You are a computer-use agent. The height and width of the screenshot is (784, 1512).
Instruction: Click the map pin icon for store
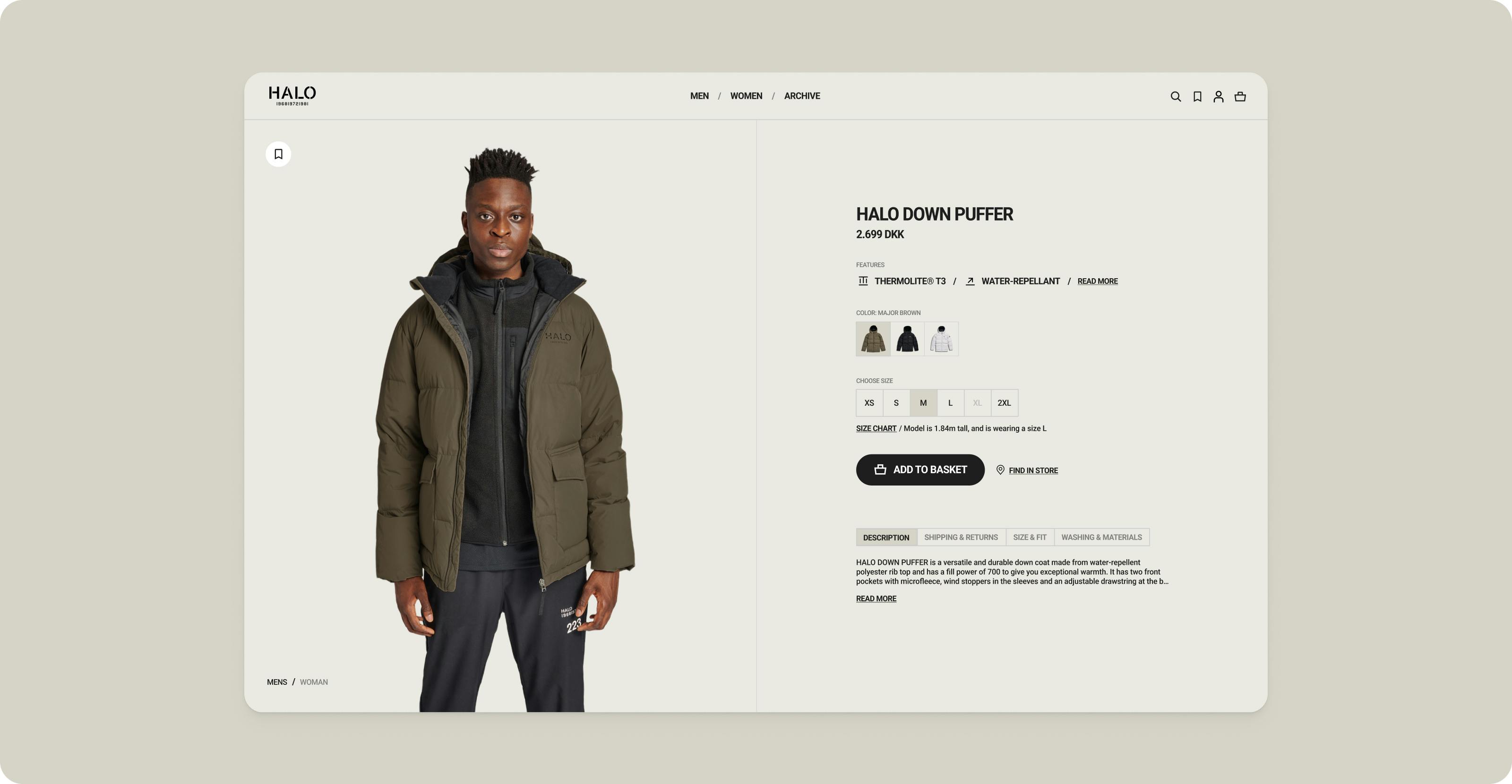tap(1000, 470)
